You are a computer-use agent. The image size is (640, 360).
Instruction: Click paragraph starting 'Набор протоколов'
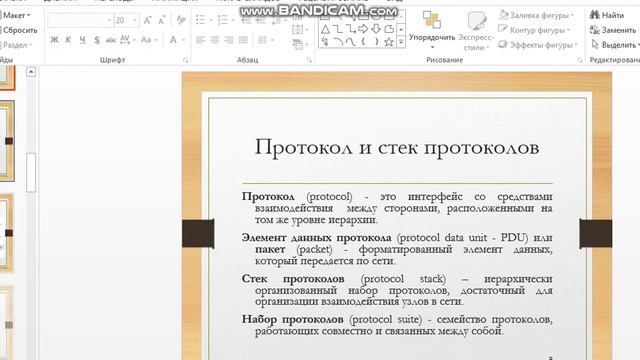coord(397,325)
